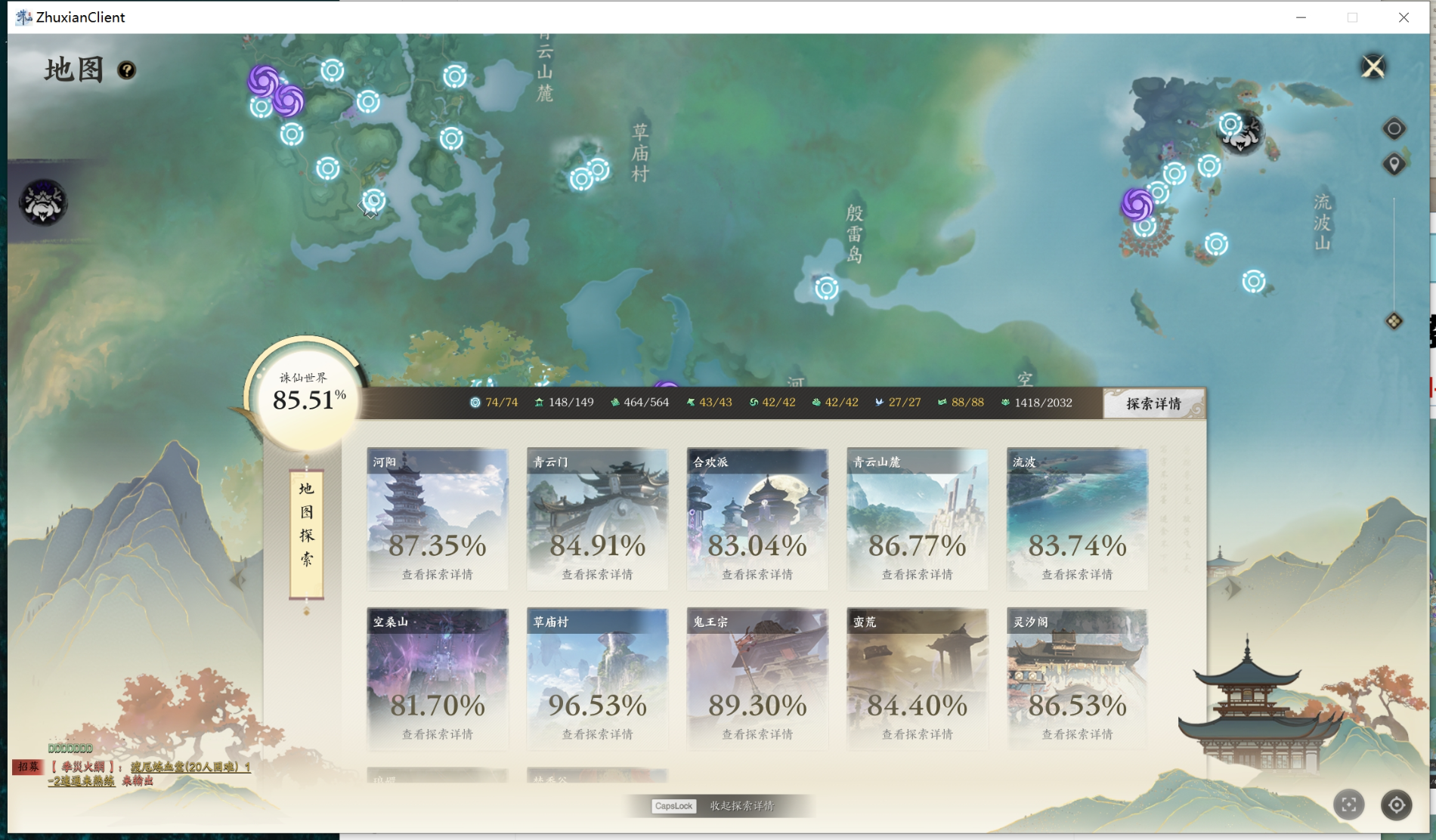
Task: Click the red 招募 tag in chat
Action: click(28, 767)
